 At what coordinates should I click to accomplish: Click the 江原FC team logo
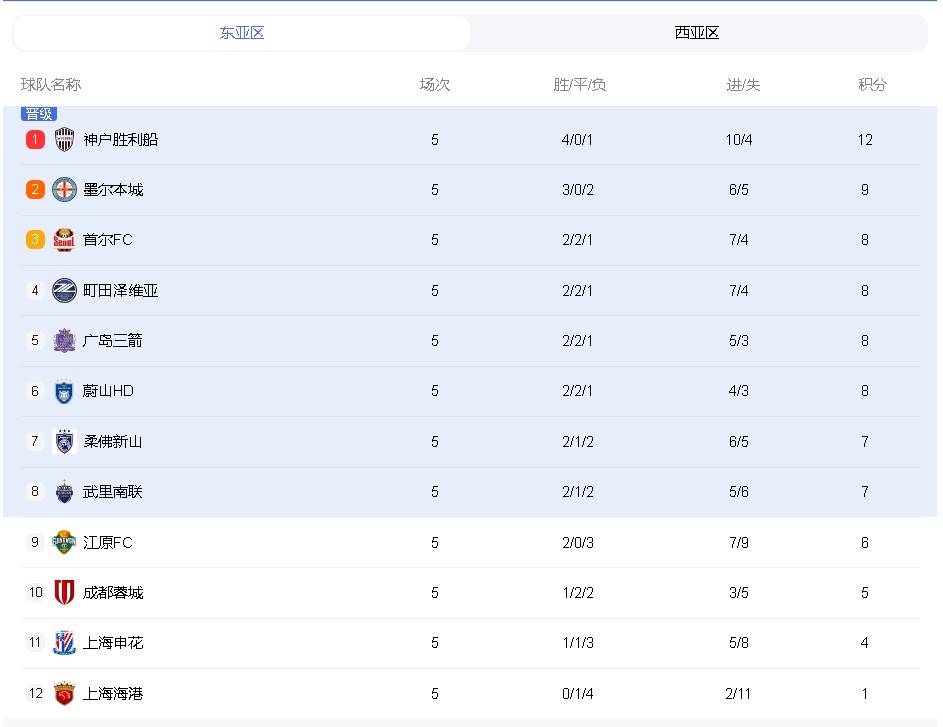pos(65,542)
